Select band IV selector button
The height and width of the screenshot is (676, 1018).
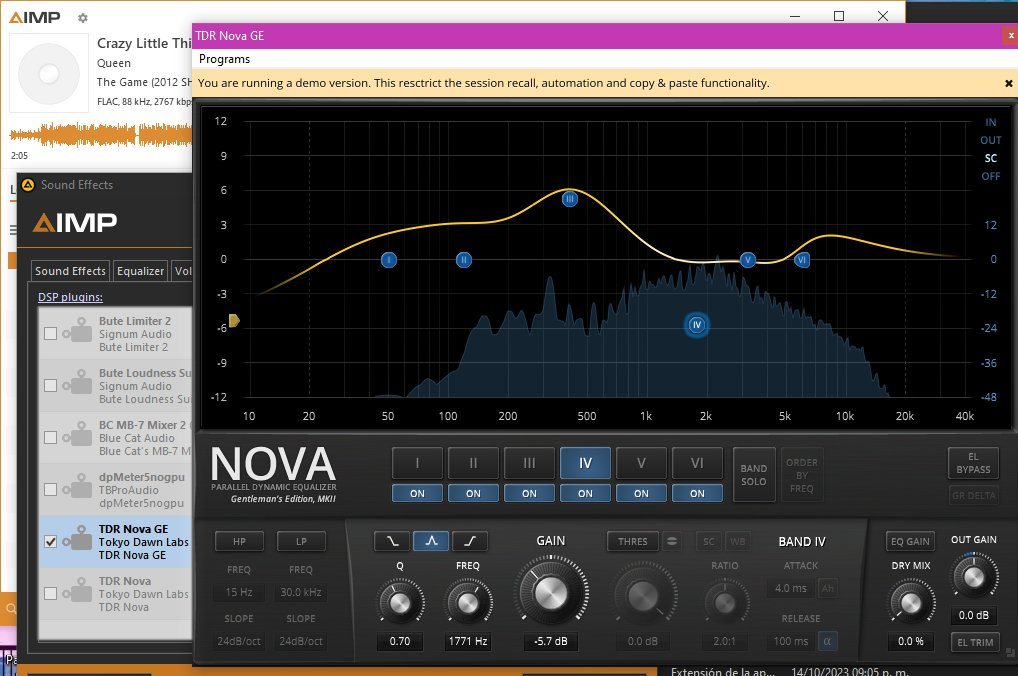[x=585, y=463]
